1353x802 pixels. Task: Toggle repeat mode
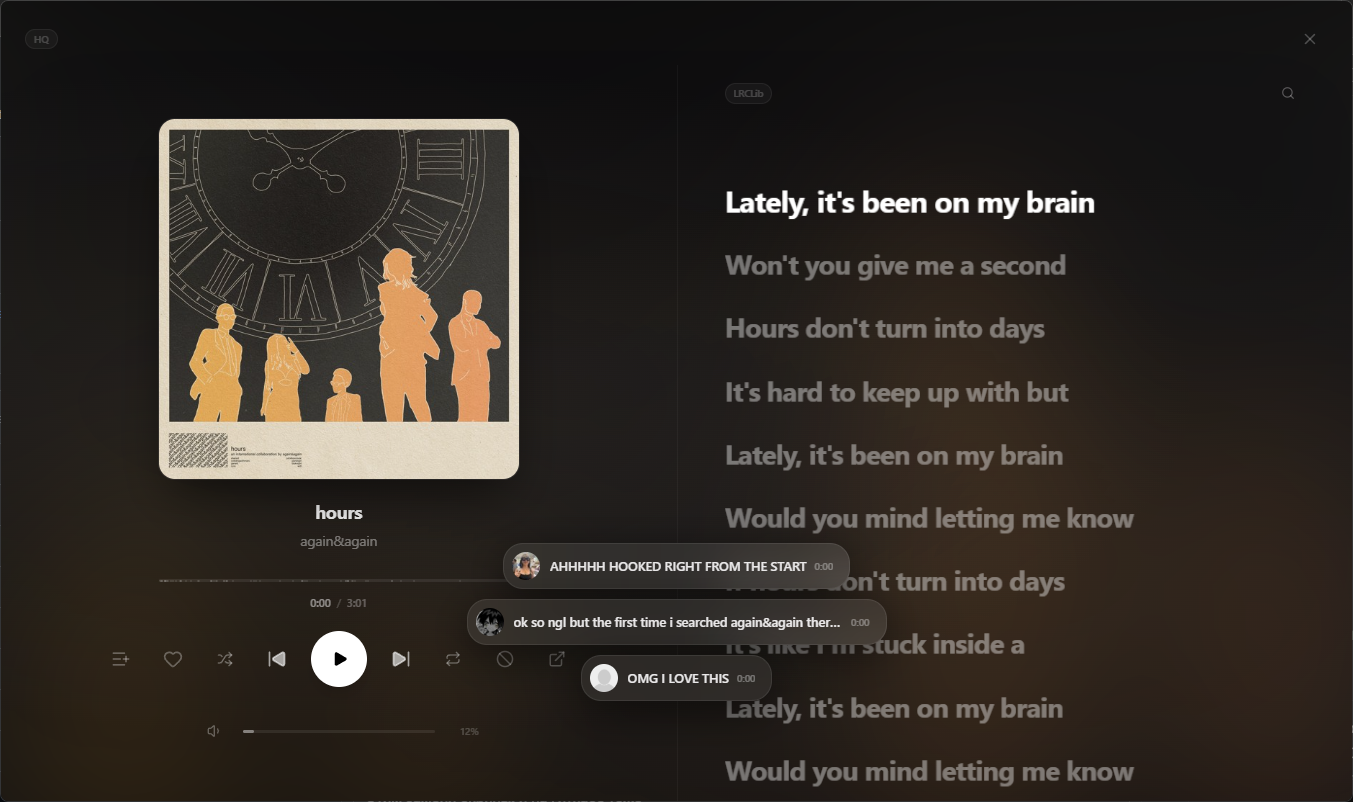tap(453, 659)
